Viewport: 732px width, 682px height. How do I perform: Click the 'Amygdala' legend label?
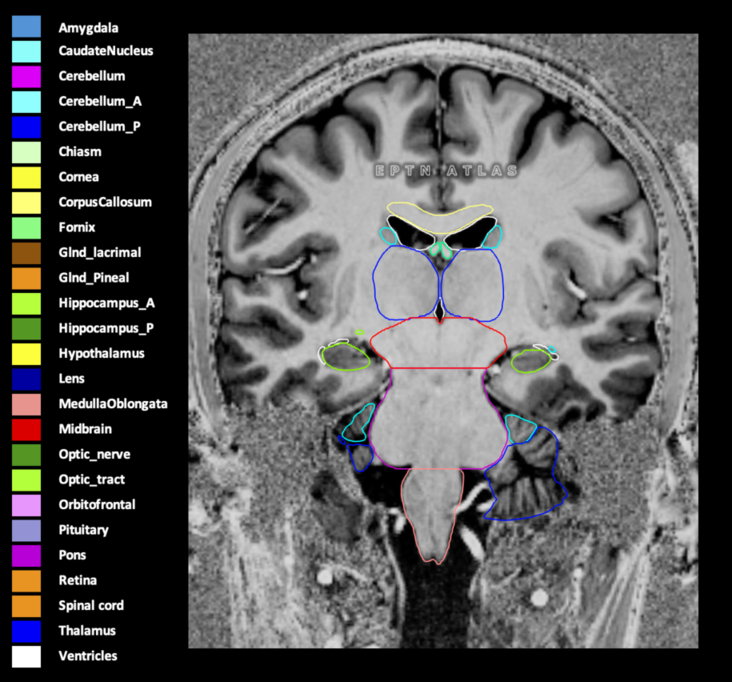pos(88,28)
